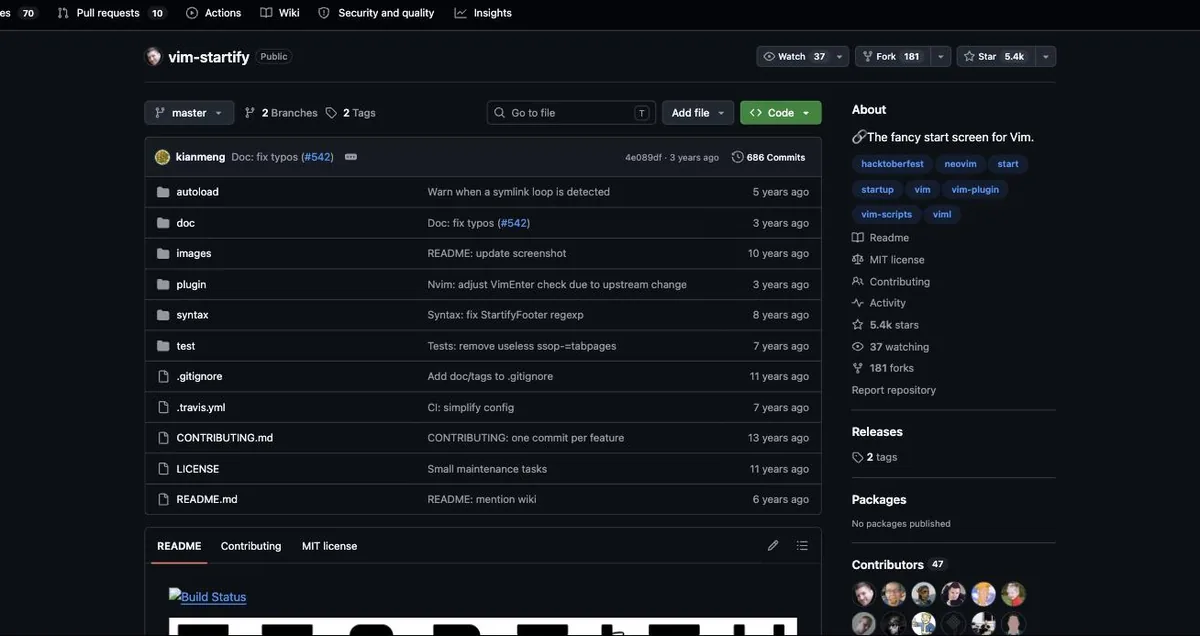Expand the Fork options dropdown arrow
This screenshot has width=1200, height=636.
pyautogui.click(x=940, y=57)
